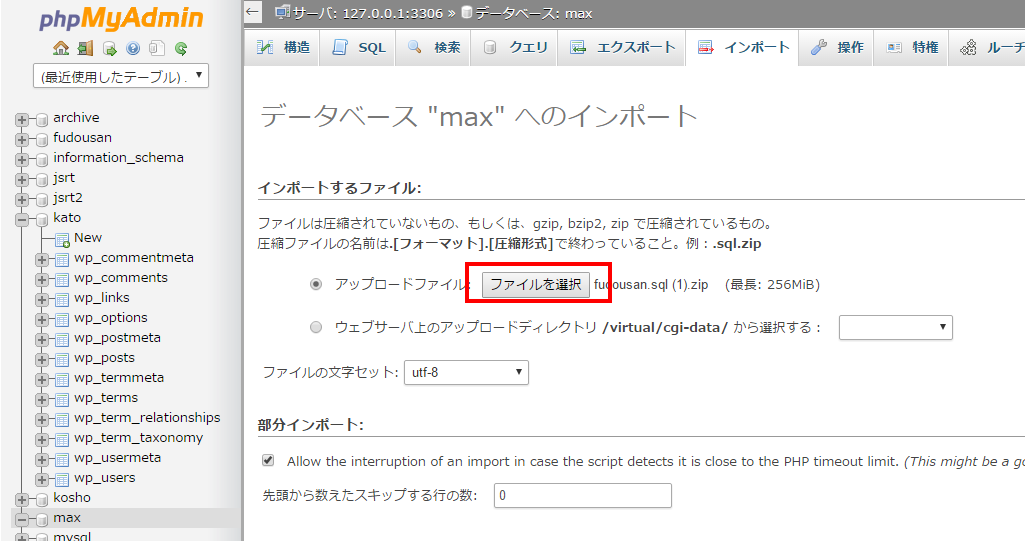The height and width of the screenshot is (541, 1025).
Task: Open the upload directory file dropdown
Action: pos(895,328)
